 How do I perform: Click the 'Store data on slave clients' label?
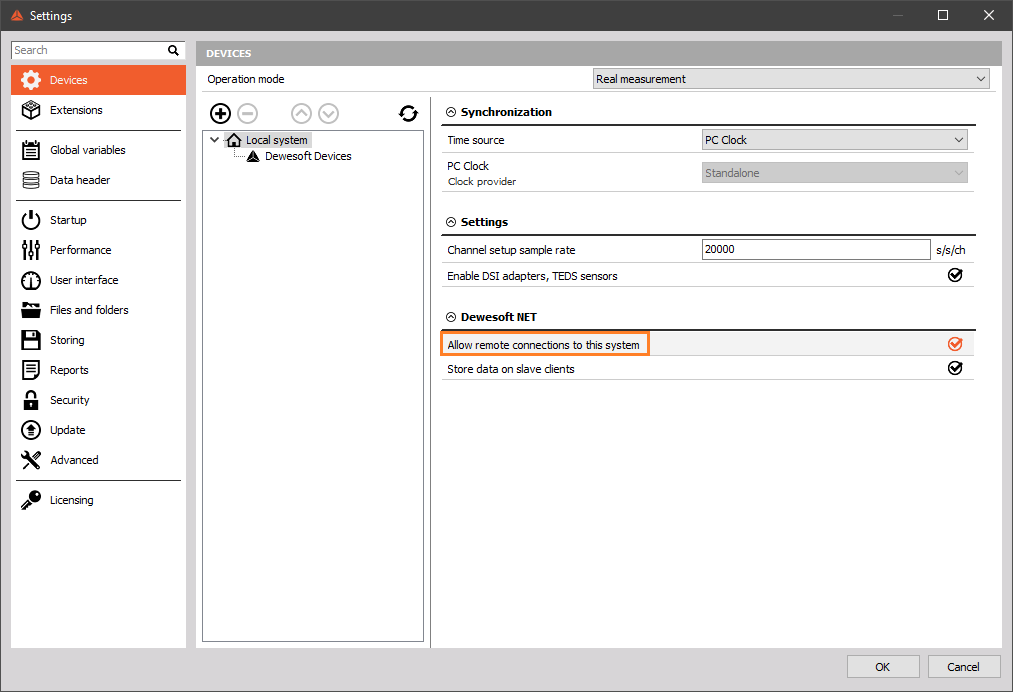tap(510, 369)
